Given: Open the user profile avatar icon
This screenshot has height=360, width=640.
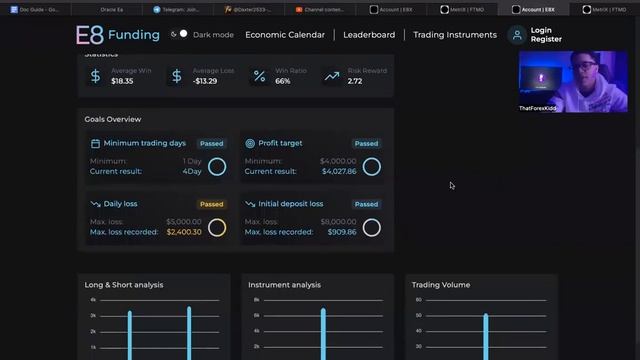Looking at the screenshot, I should point(517,35).
